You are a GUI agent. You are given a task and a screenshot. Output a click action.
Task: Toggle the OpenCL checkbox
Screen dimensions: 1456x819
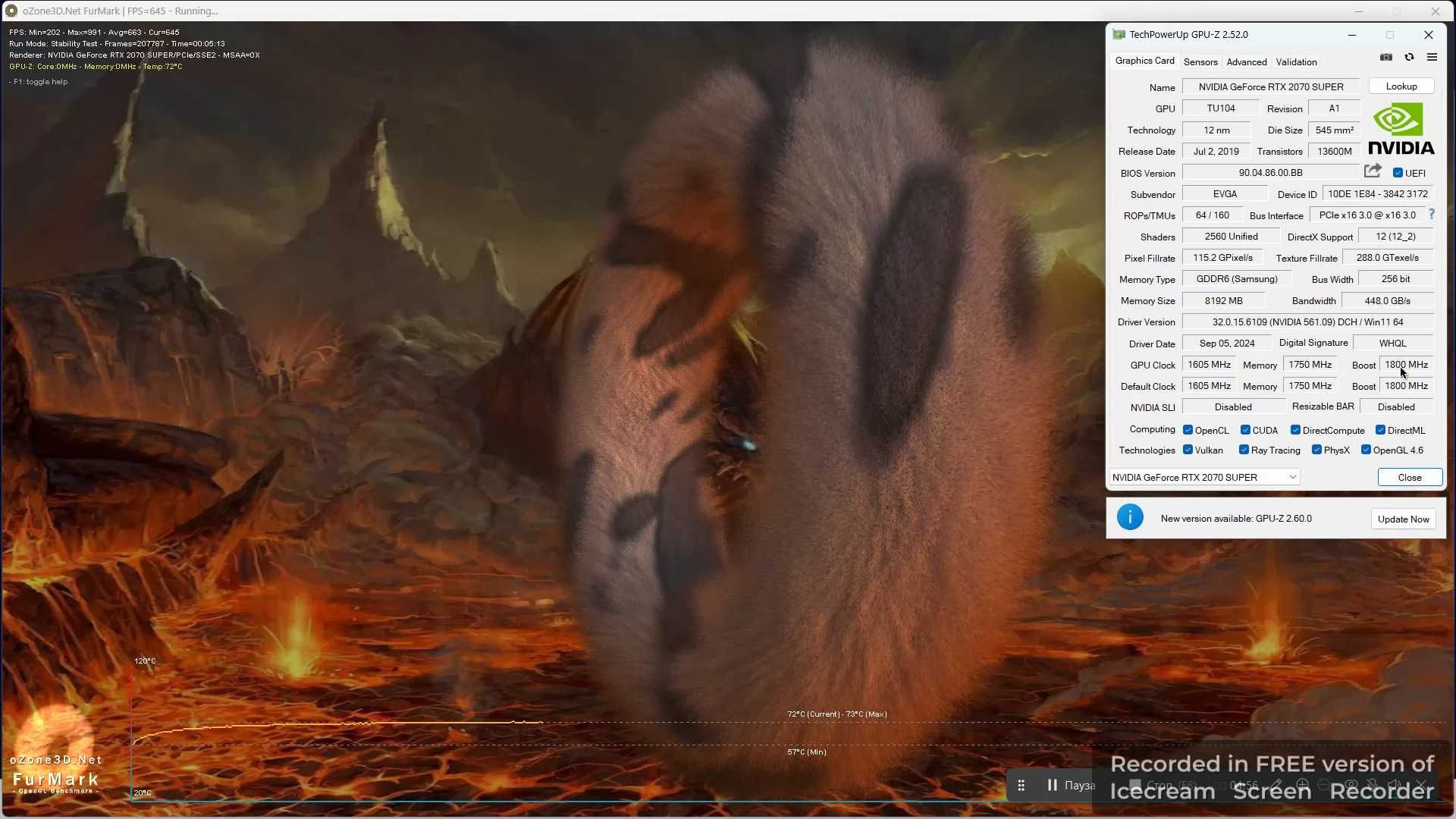coord(1188,430)
